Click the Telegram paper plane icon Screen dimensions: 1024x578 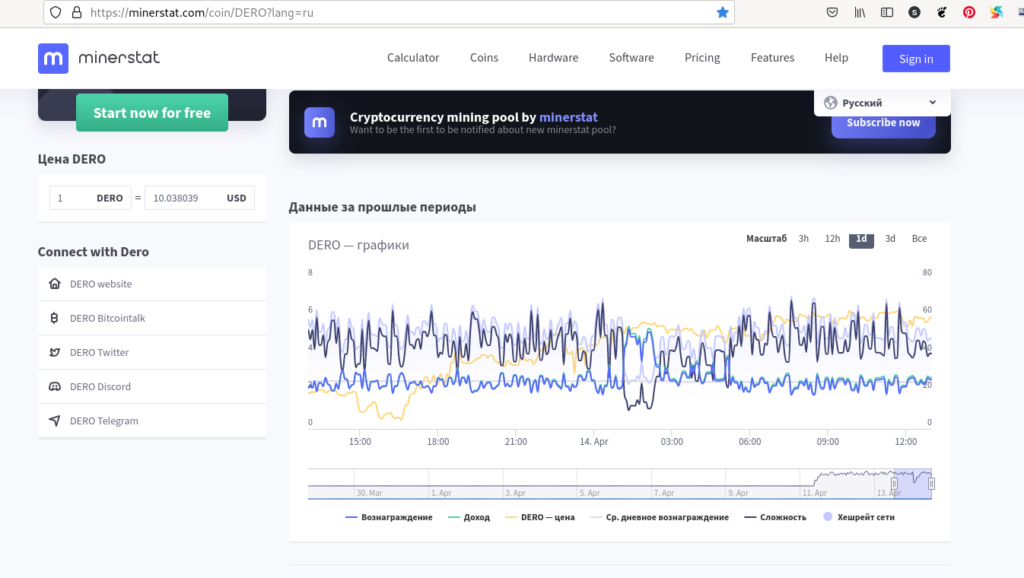click(x=55, y=421)
